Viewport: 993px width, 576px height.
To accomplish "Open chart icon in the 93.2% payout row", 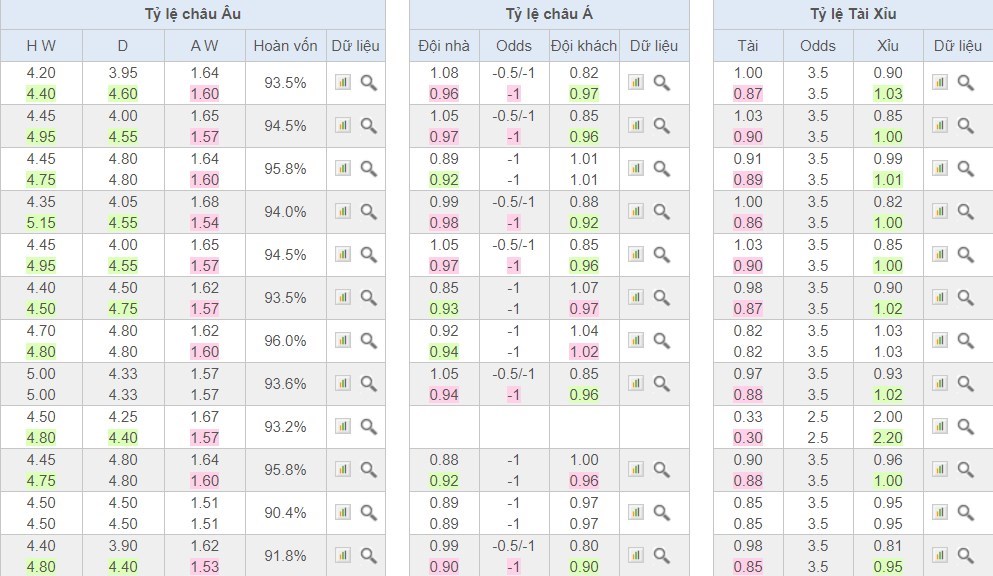I will click(x=343, y=426).
